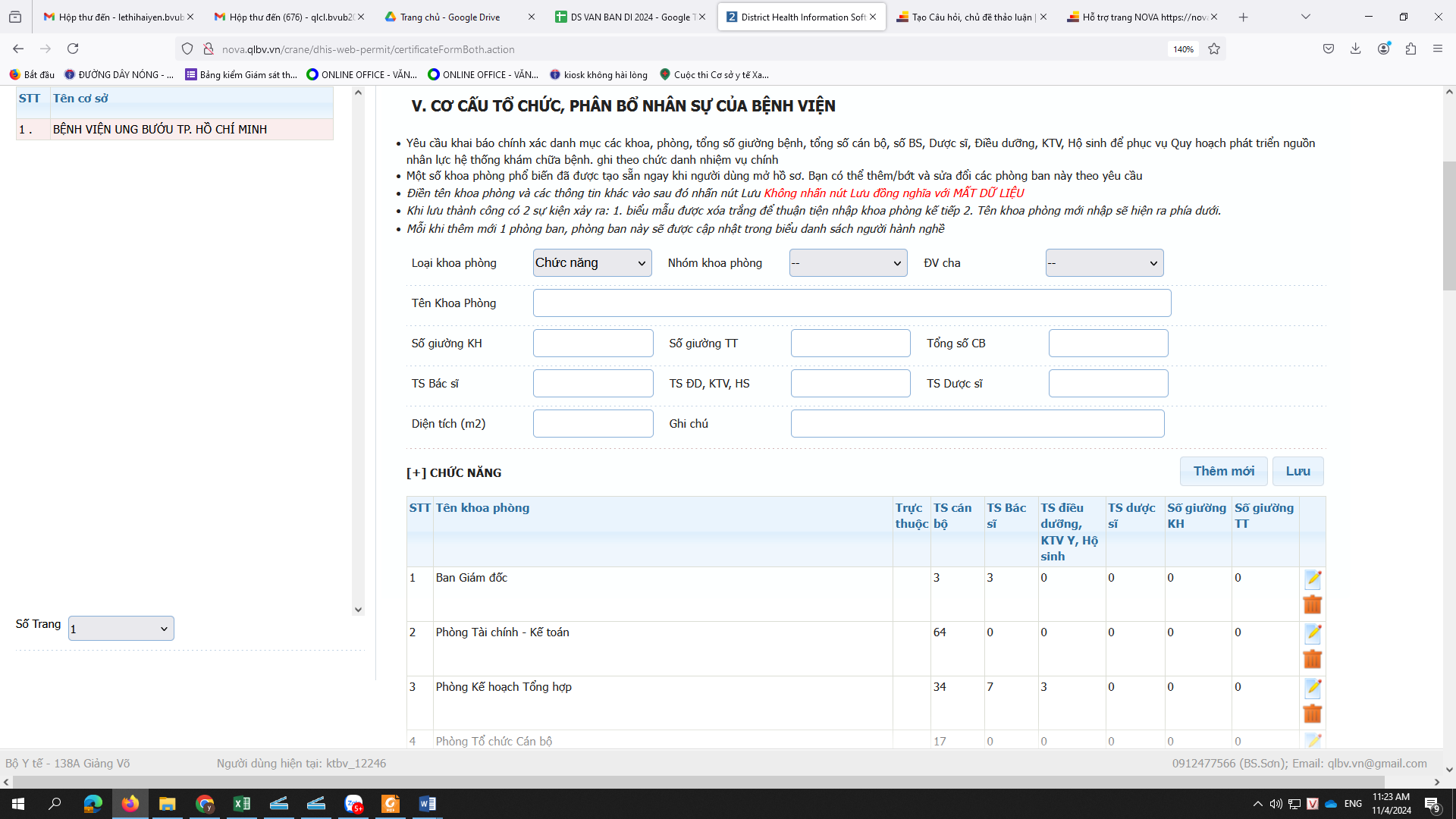Select the Số Trang page dropdown
Viewport: 1456px width, 819px height.
121,628
